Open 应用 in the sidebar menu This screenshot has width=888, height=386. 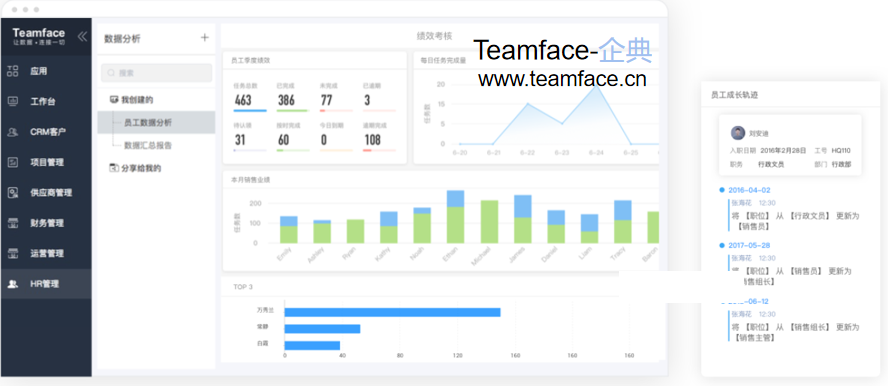point(46,71)
